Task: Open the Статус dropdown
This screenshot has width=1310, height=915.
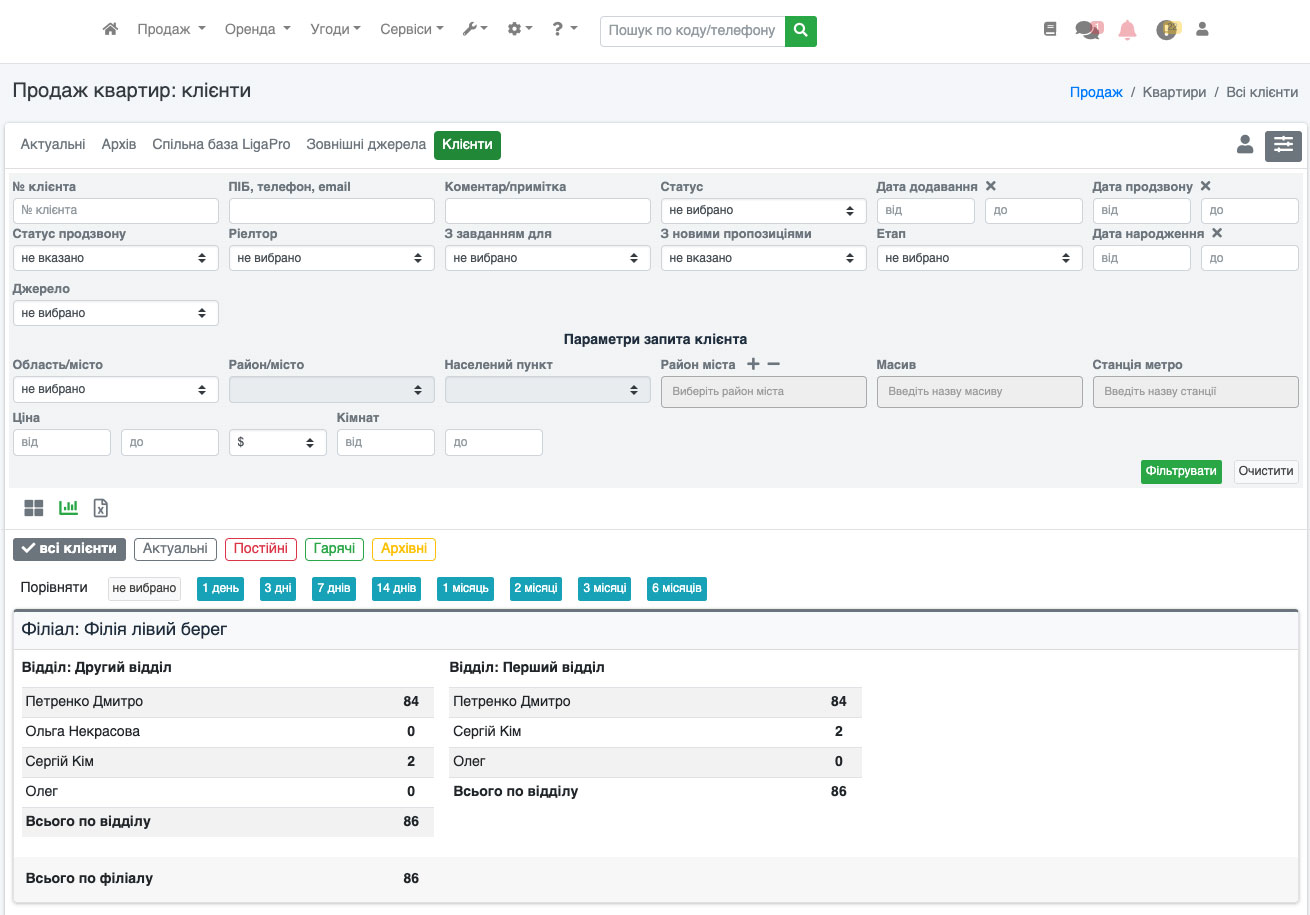Action: (x=763, y=211)
